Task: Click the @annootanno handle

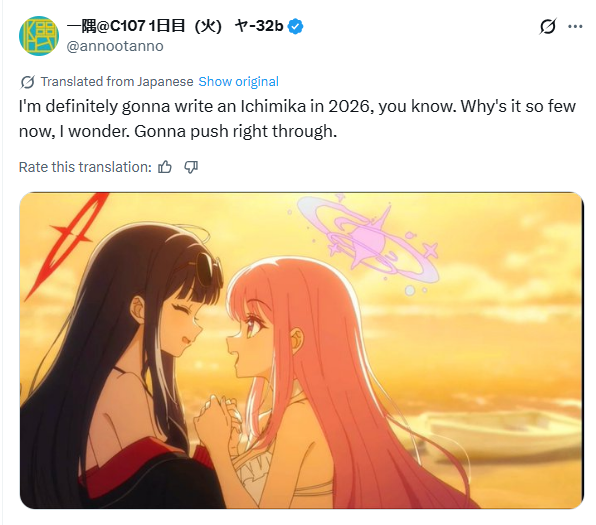Action: click(x=115, y=46)
